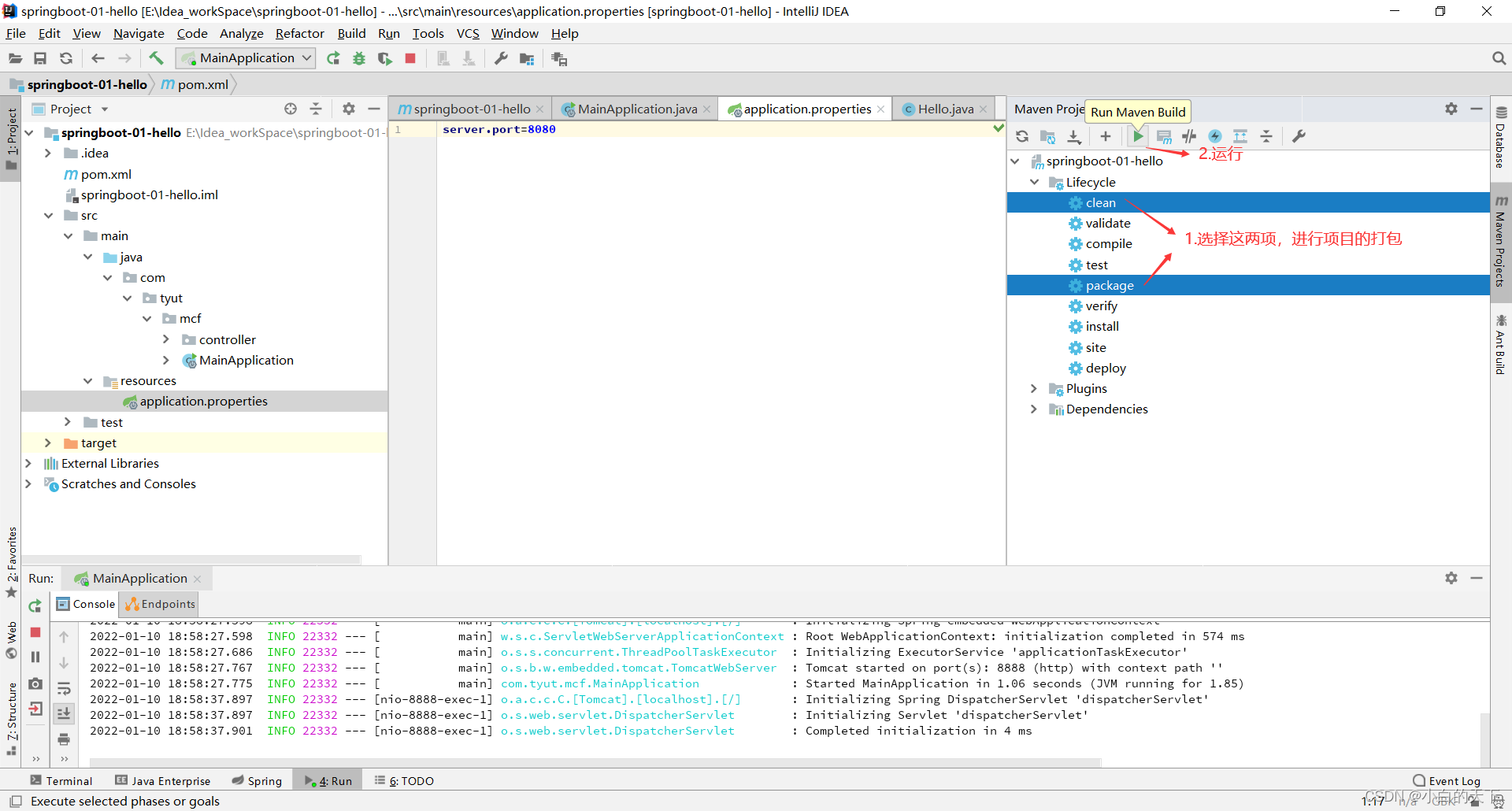Expand External Libraries node
1512x811 pixels.
(28, 464)
